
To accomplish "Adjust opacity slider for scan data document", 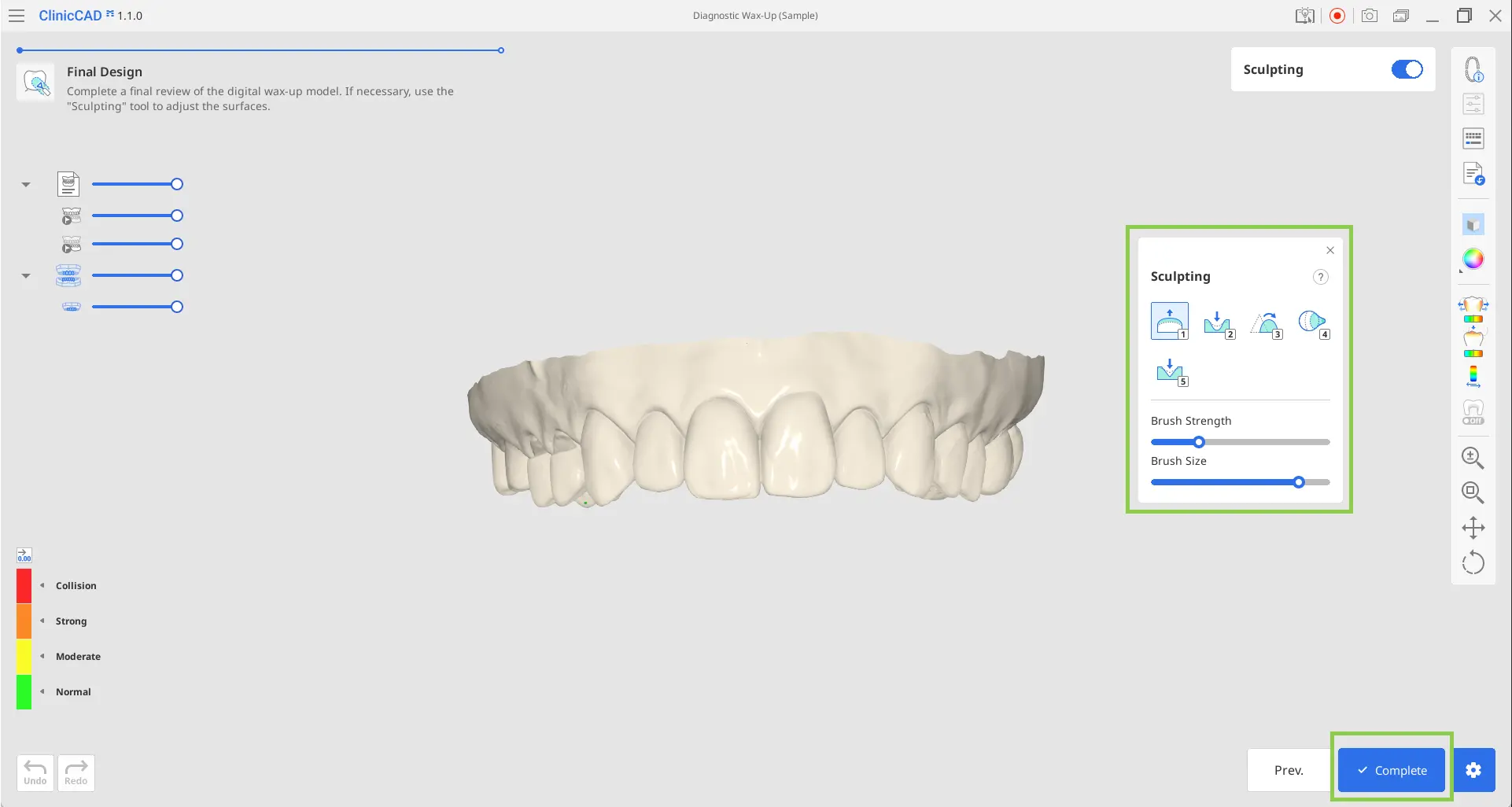I will pos(138,184).
